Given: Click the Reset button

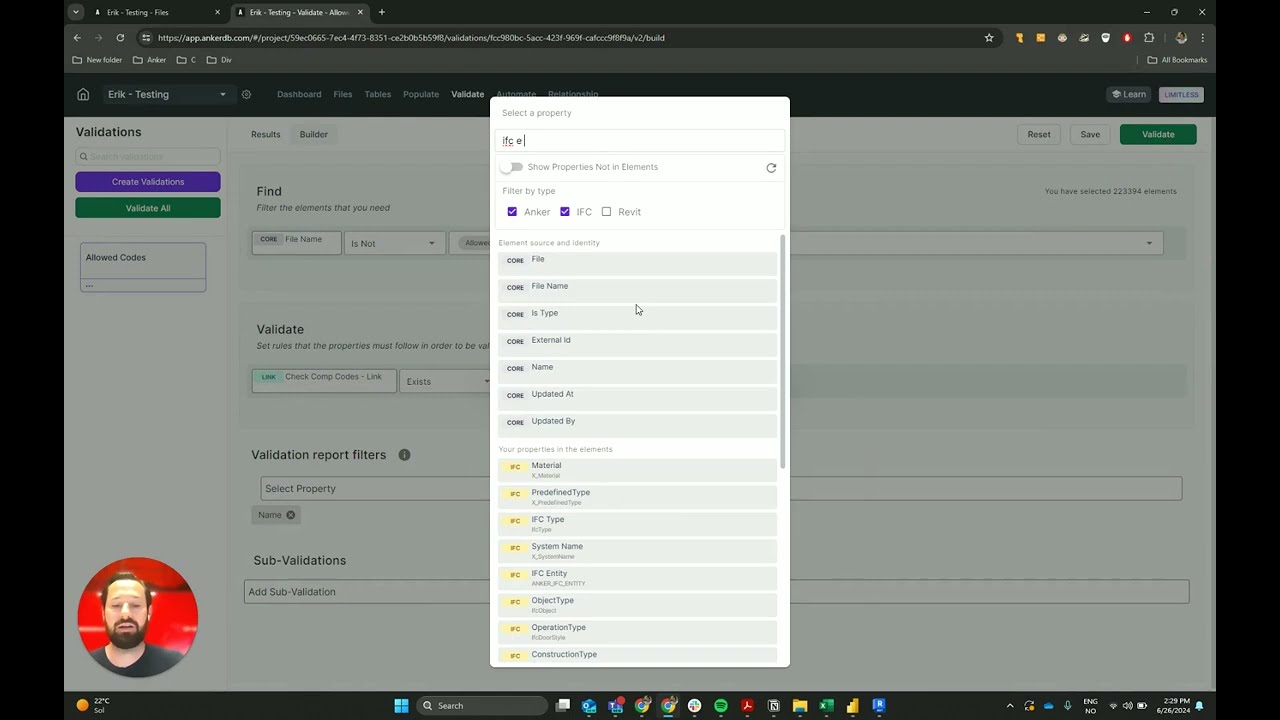Looking at the screenshot, I should tap(1039, 134).
